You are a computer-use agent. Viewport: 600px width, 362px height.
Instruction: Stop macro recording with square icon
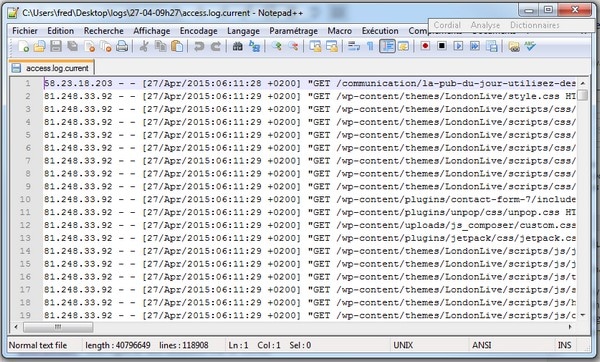point(442,46)
